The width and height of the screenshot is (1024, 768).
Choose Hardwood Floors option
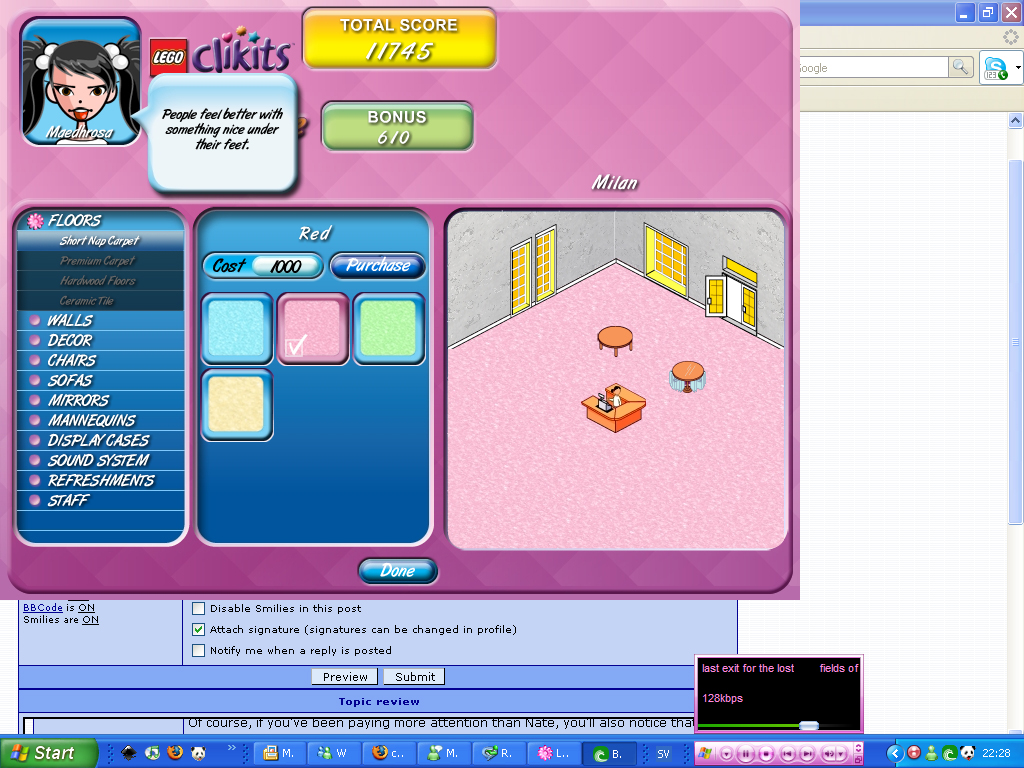pyautogui.click(x=101, y=281)
